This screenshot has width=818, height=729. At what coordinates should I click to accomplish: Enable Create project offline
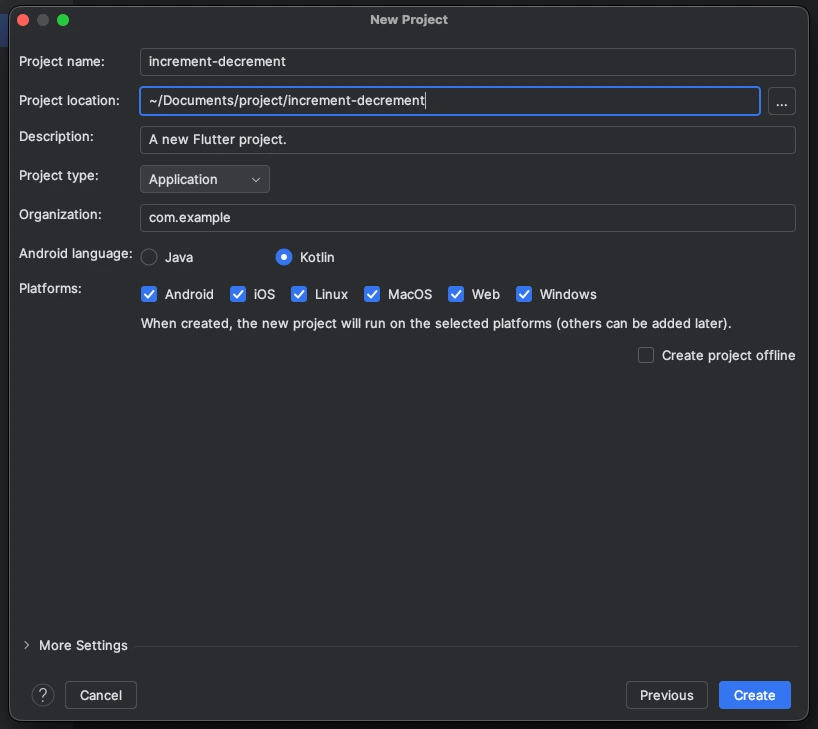(x=645, y=355)
